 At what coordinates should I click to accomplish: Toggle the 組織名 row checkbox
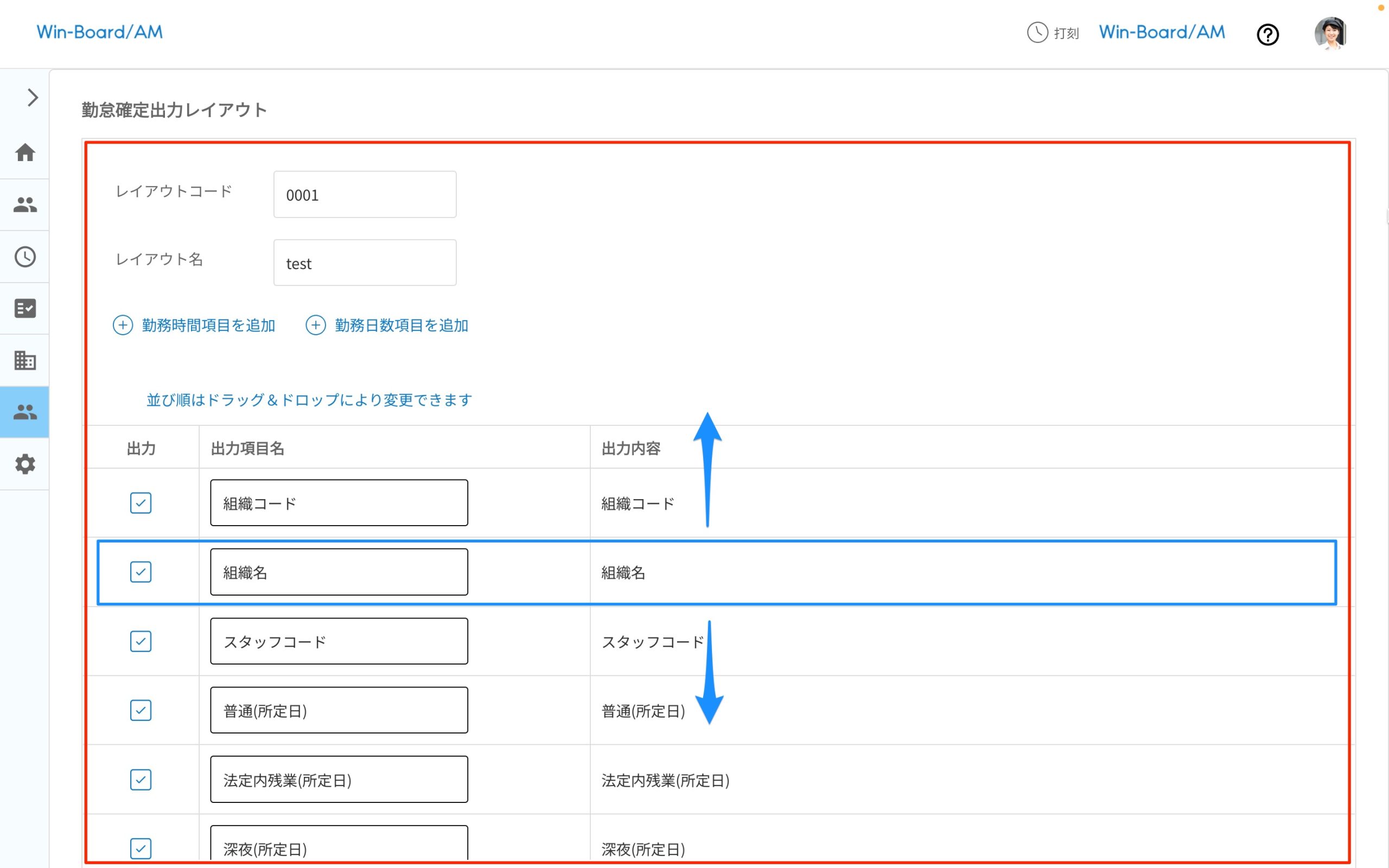pyautogui.click(x=141, y=572)
